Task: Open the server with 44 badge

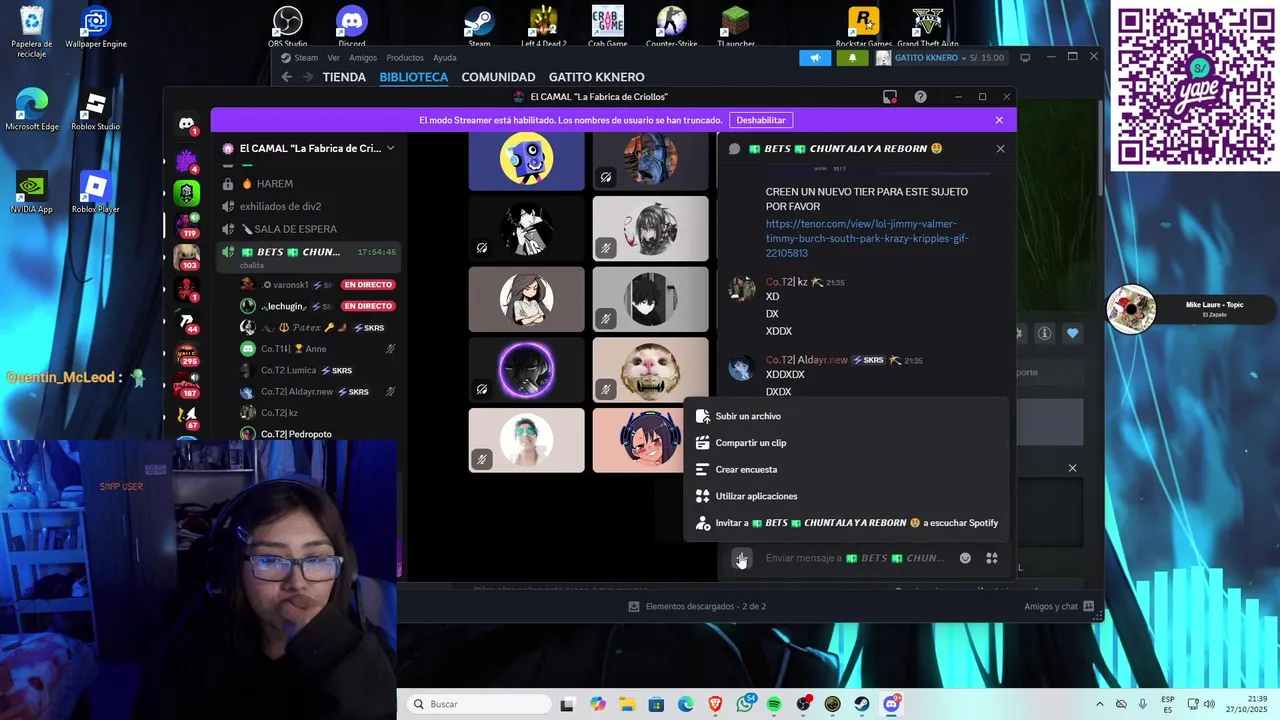Action: pyautogui.click(x=187, y=321)
